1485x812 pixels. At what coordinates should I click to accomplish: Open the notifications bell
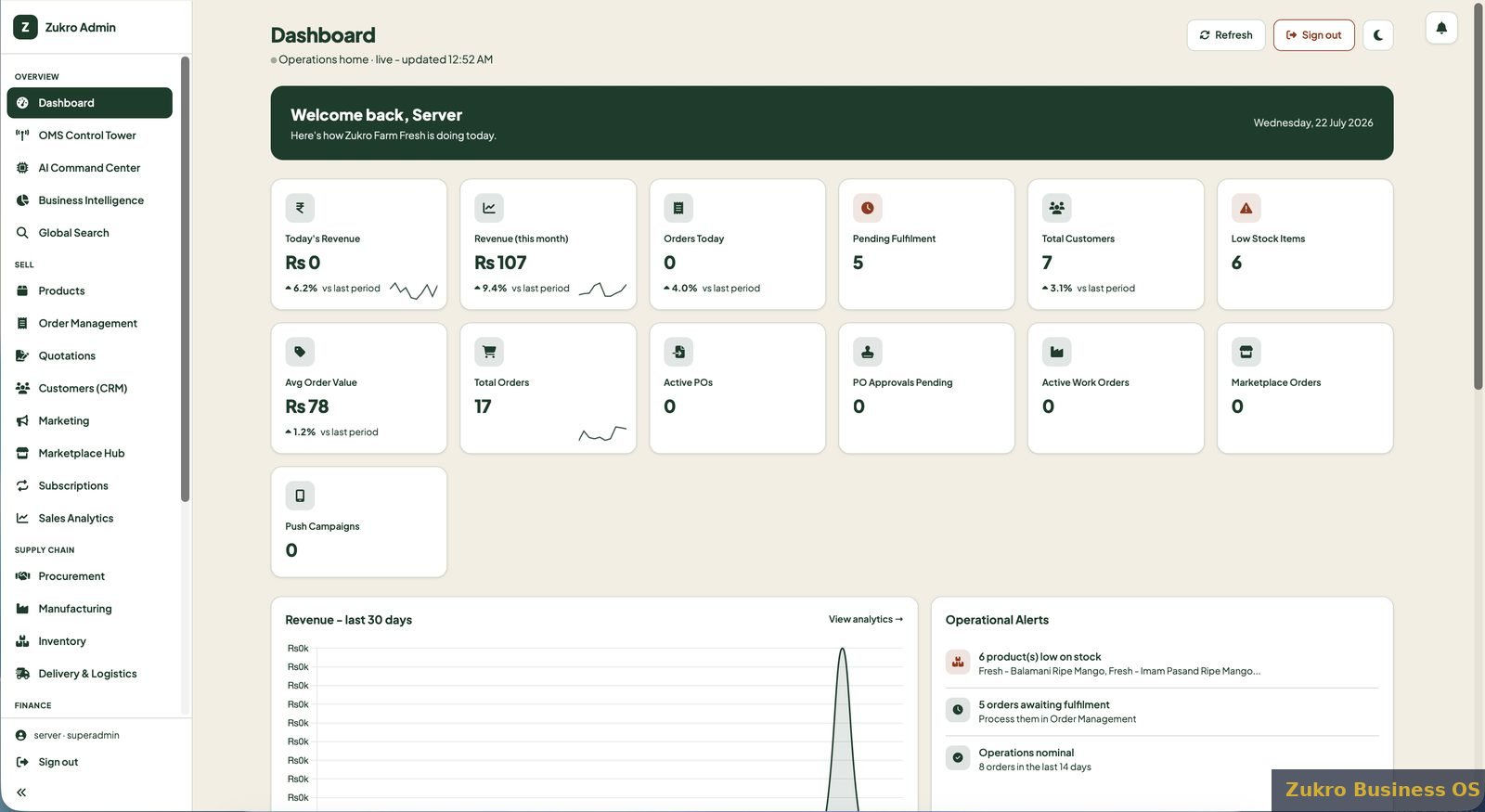[1441, 28]
